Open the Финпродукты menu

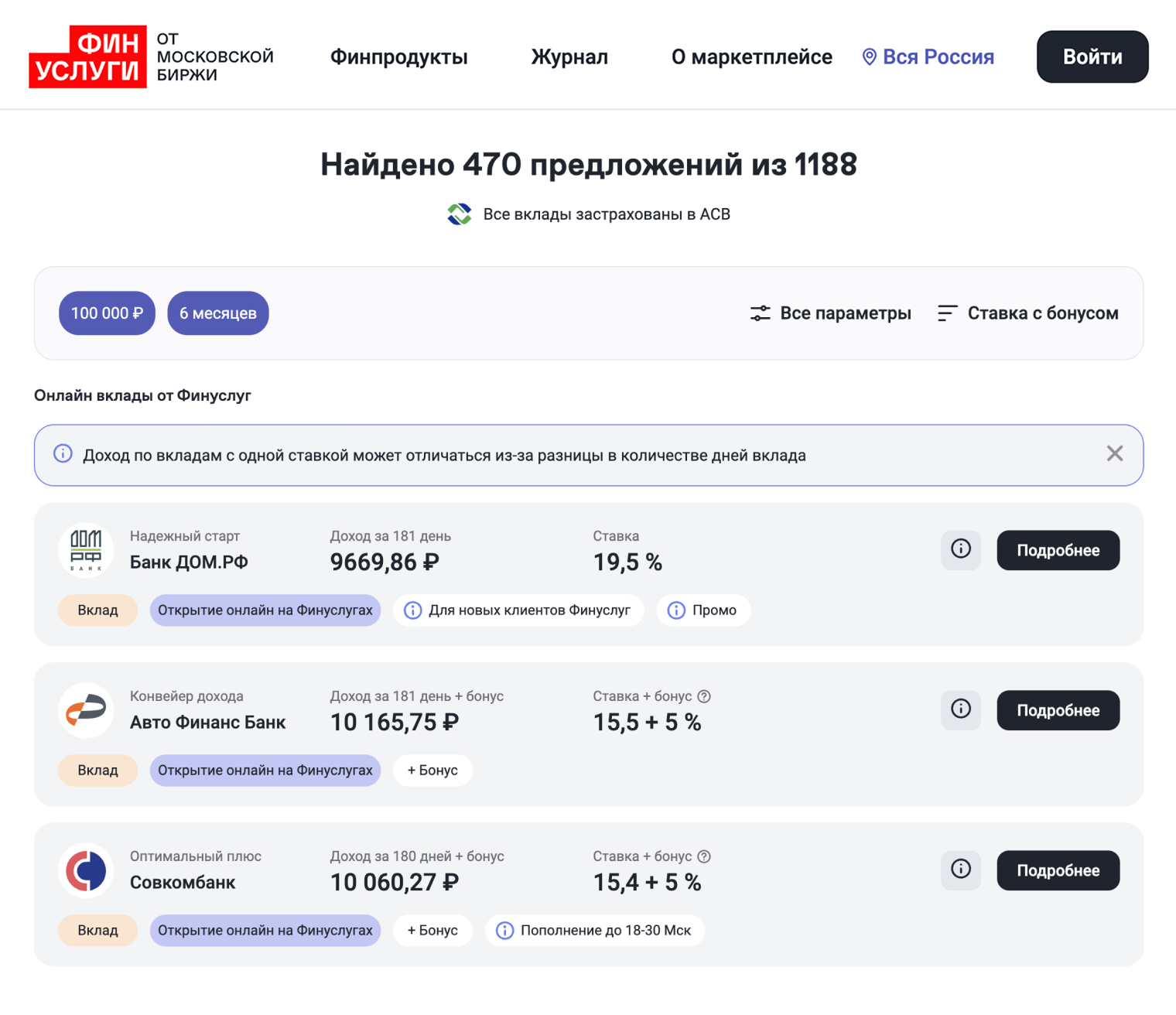click(398, 56)
